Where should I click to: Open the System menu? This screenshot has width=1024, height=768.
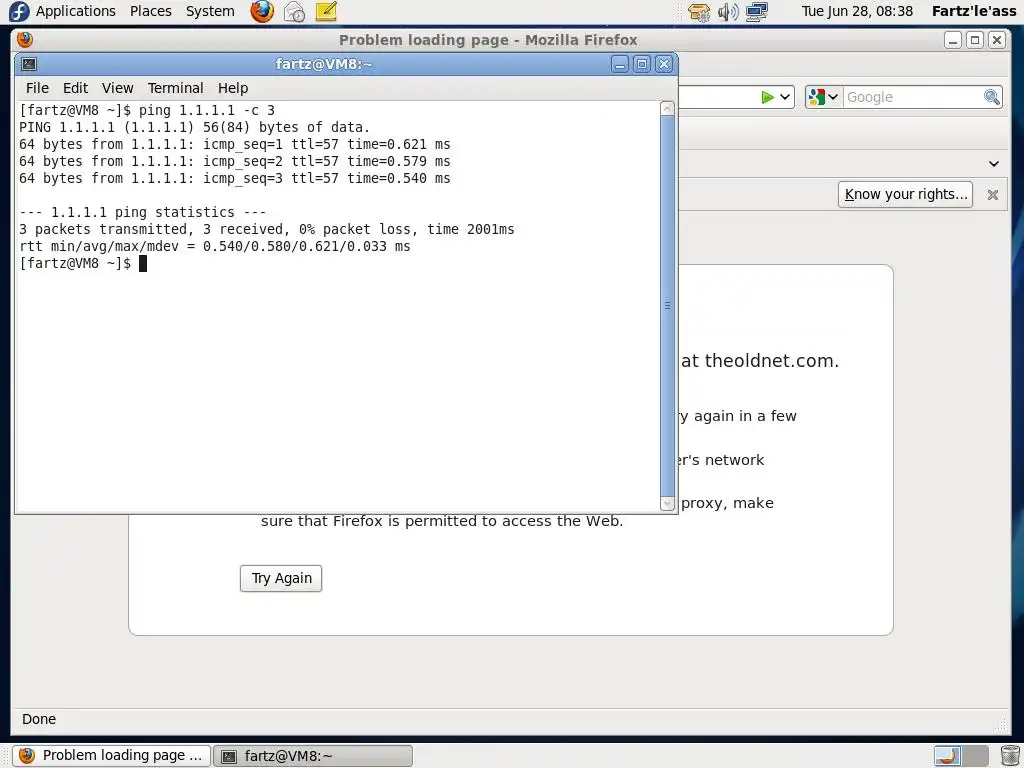click(x=210, y=11)
